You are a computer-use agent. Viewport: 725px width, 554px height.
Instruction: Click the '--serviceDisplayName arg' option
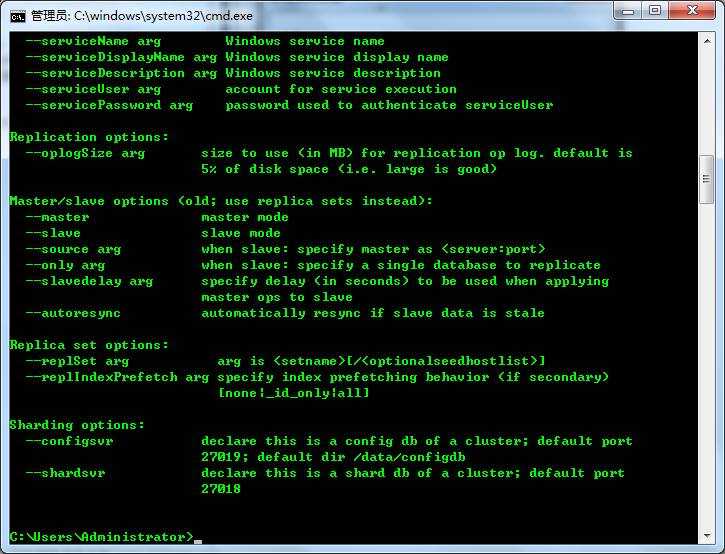click(x=121, y=57)
